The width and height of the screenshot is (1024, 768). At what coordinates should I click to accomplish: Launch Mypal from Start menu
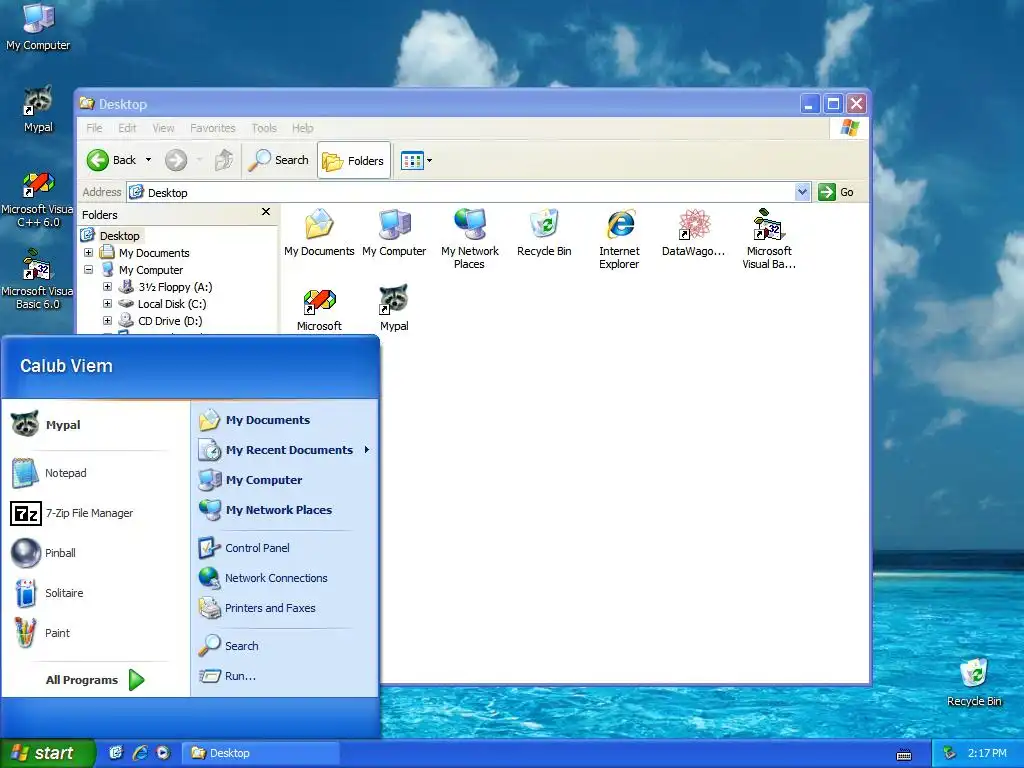(x=91, y=424)
